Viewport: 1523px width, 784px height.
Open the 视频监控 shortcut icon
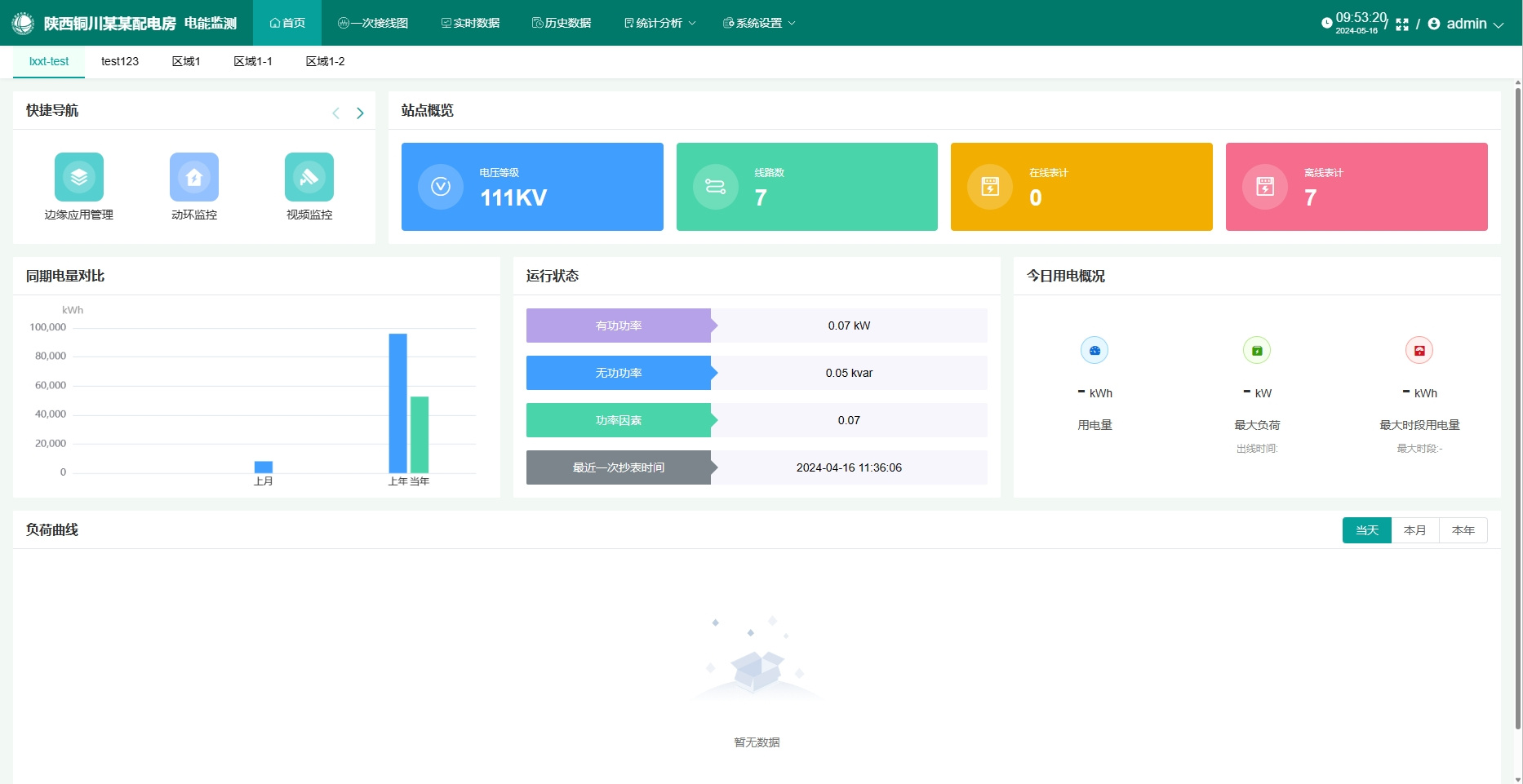point(309,177)
